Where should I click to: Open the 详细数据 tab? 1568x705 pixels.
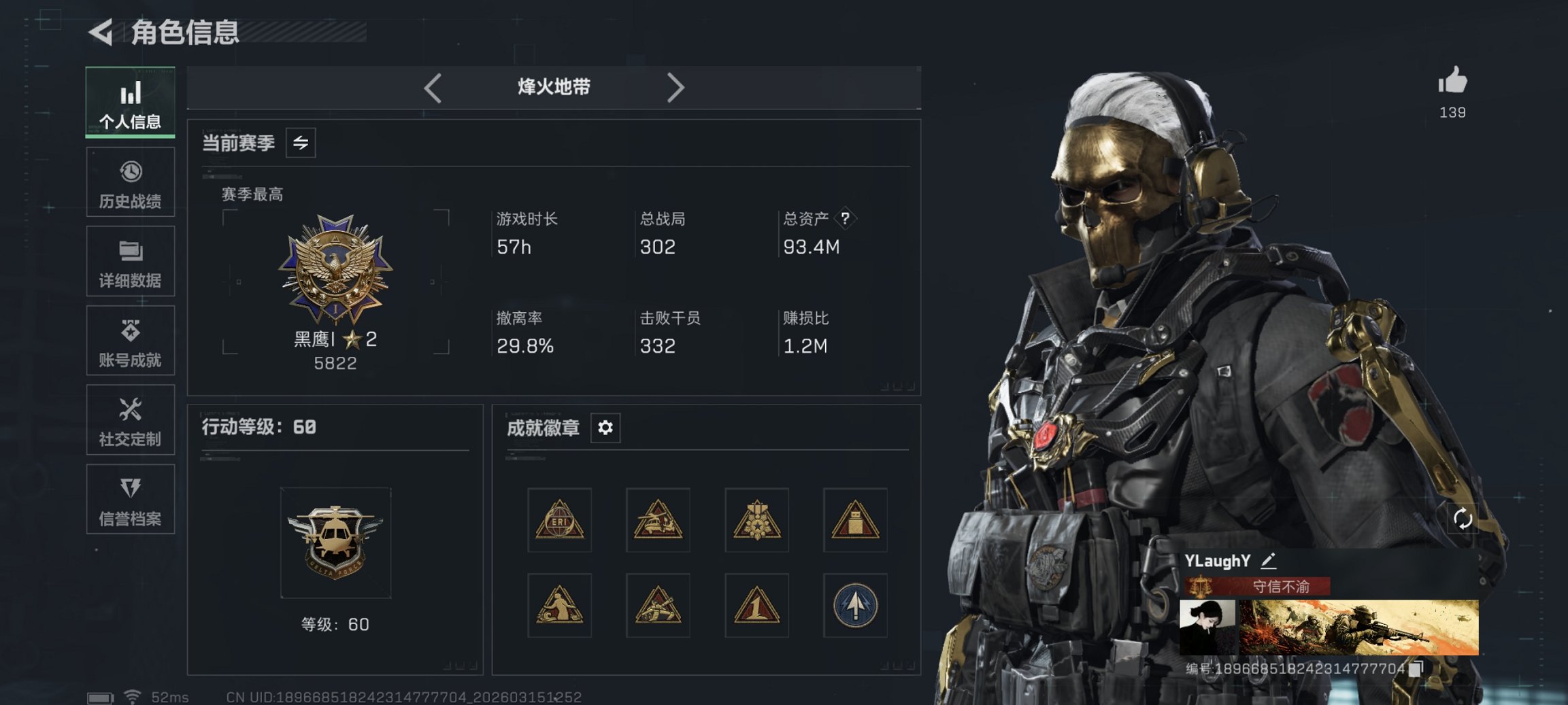point(130,262)
